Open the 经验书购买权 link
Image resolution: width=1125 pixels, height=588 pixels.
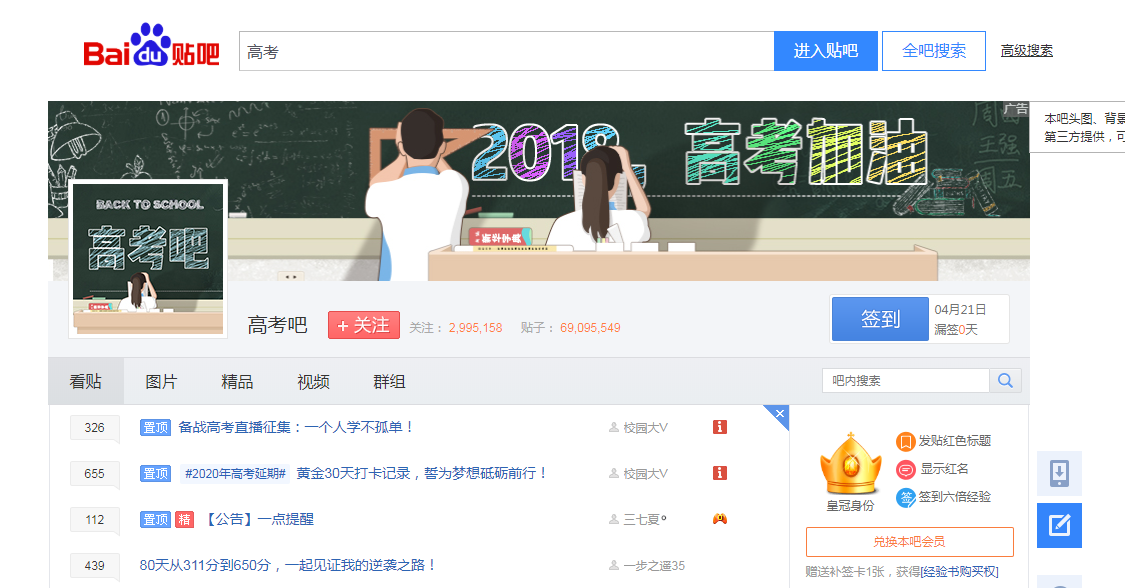(x=959, y=572)
